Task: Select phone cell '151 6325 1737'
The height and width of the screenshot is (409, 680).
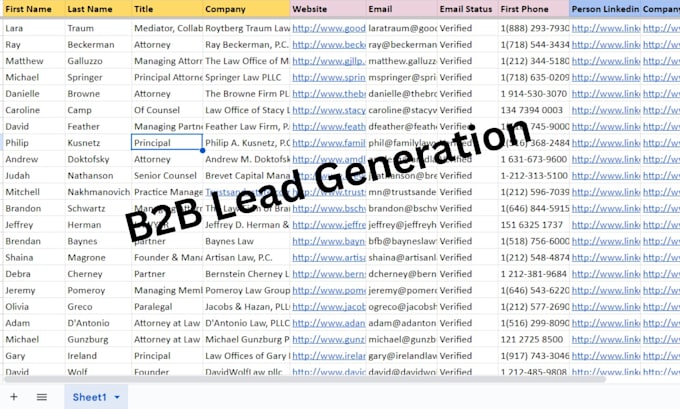Action: (x=534, y=225)
